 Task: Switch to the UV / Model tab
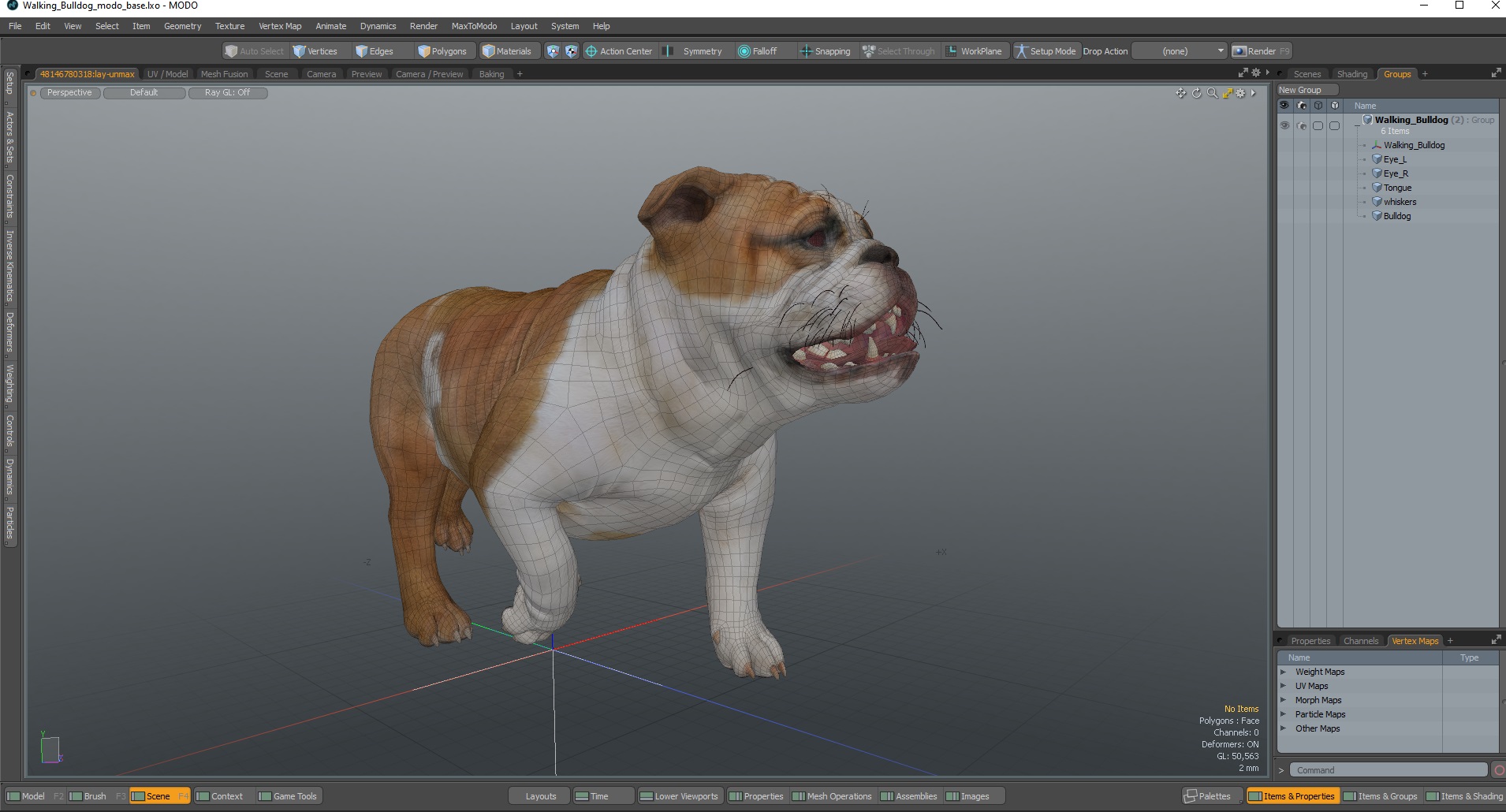167,74
